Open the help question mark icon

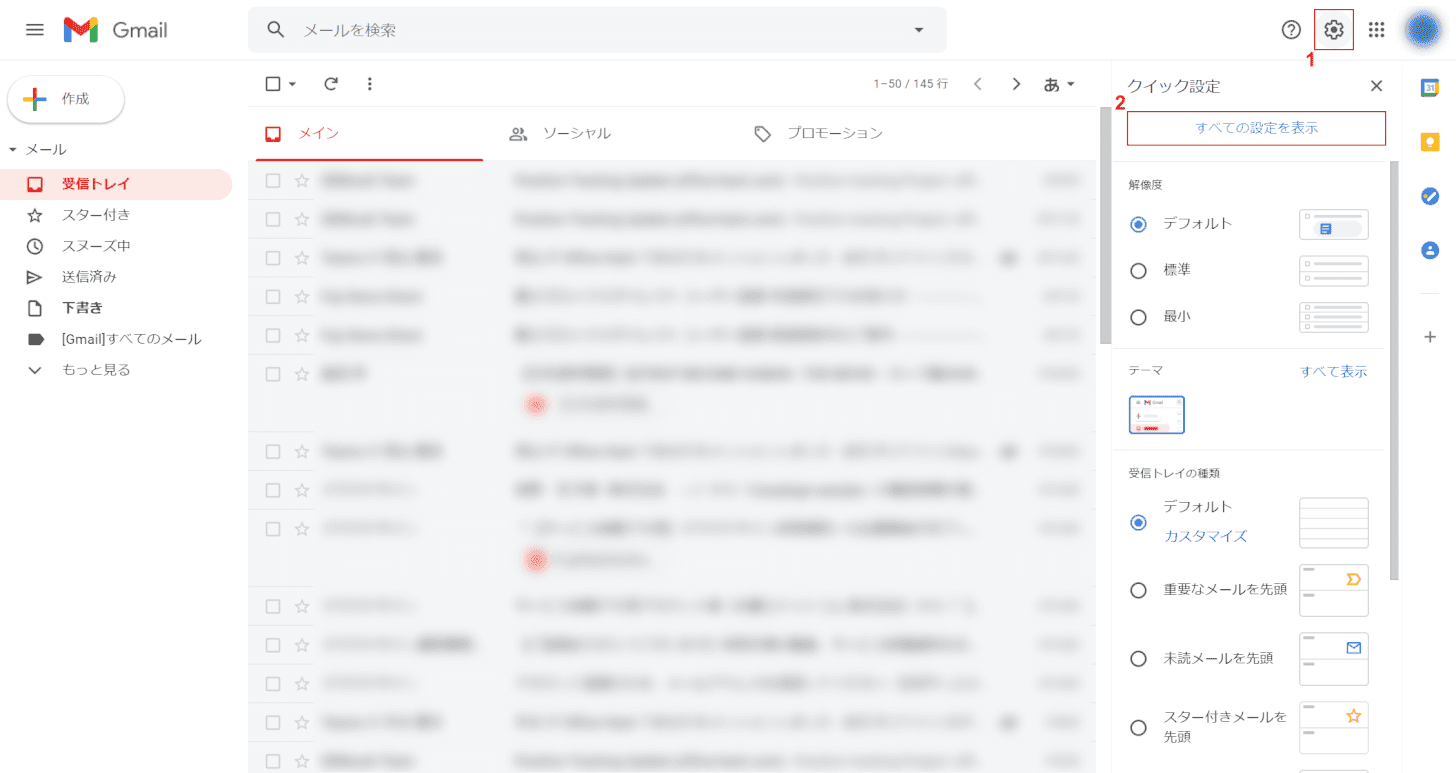[x=1291, y=30]
